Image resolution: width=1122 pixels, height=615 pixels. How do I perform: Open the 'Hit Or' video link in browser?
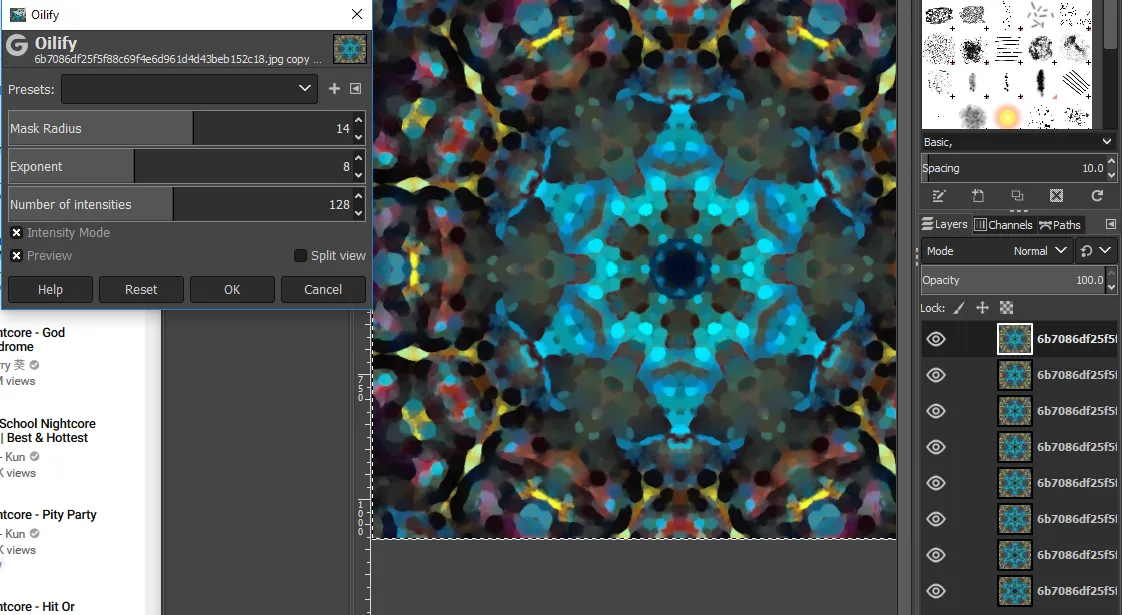click(37, 606)
